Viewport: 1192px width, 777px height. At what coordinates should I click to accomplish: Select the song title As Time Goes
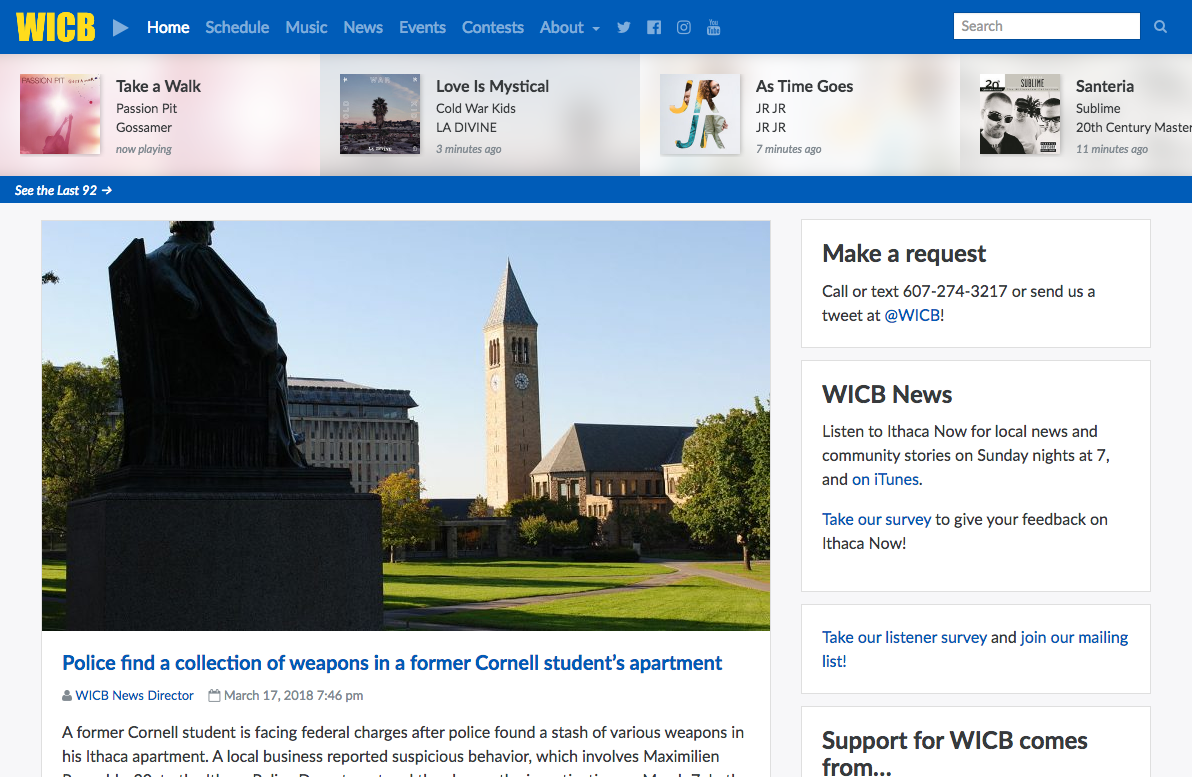tap(804, 86)
